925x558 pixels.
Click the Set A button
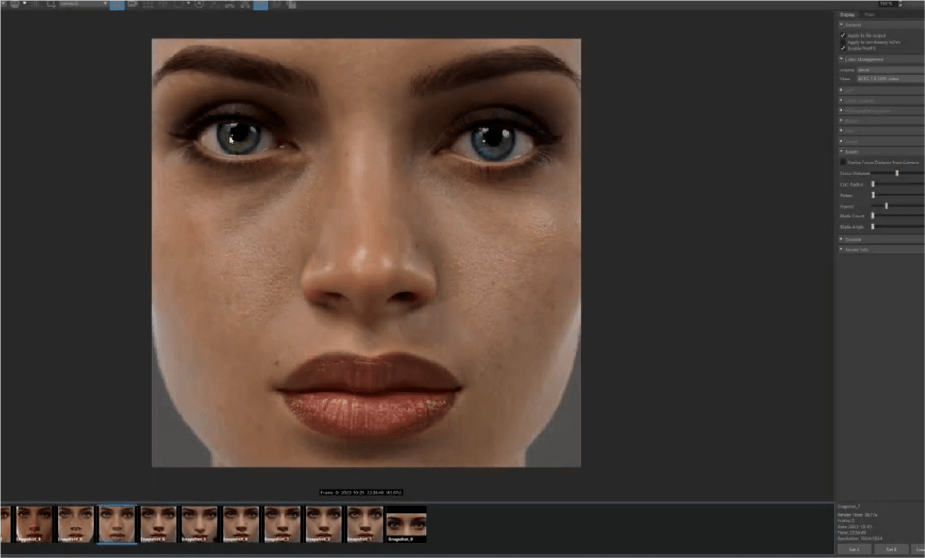[853, 549]
